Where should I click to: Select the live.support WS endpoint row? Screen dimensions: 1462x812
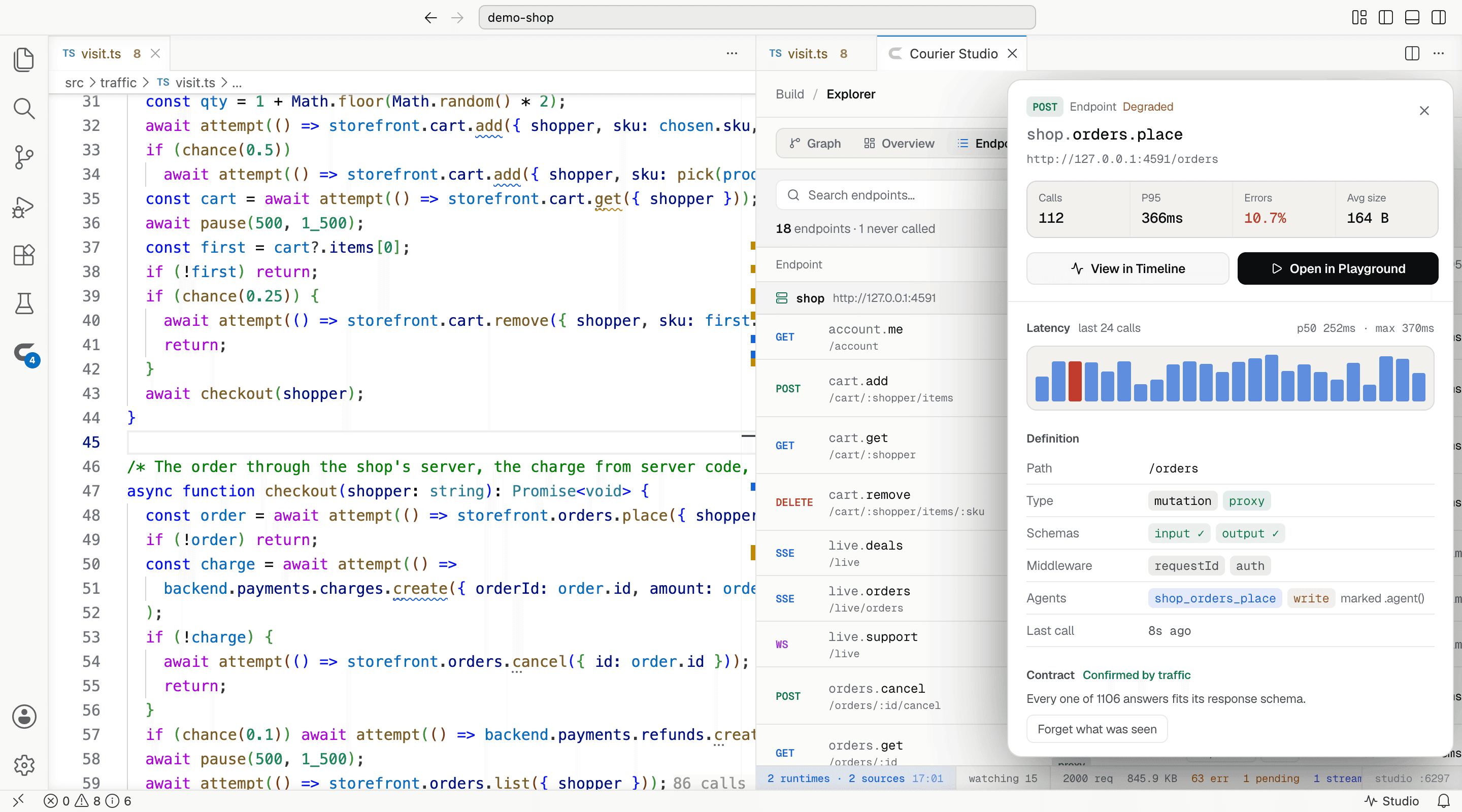coord(882,645)
